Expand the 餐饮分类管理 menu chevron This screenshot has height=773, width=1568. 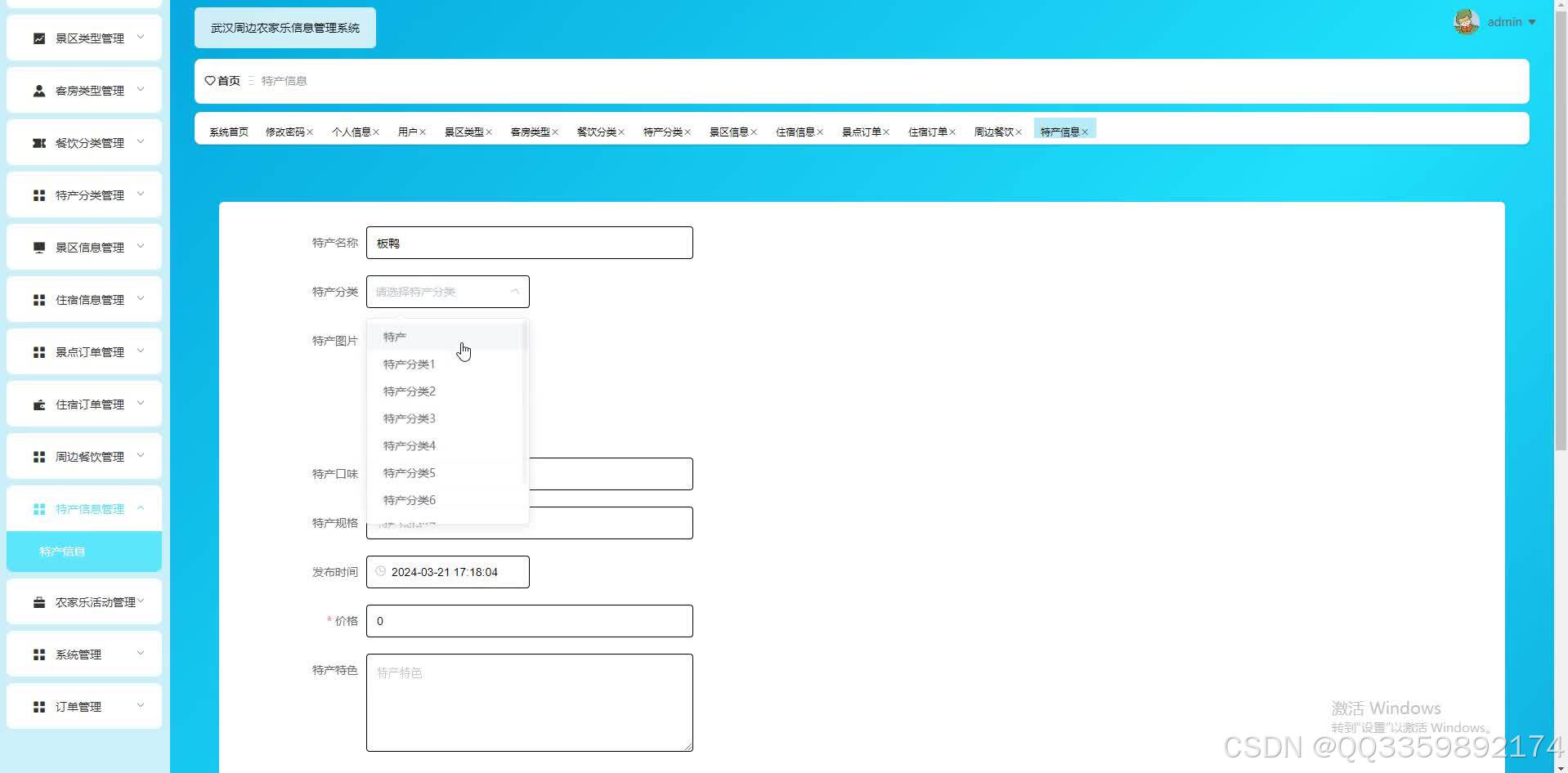[x=141, y=141]
